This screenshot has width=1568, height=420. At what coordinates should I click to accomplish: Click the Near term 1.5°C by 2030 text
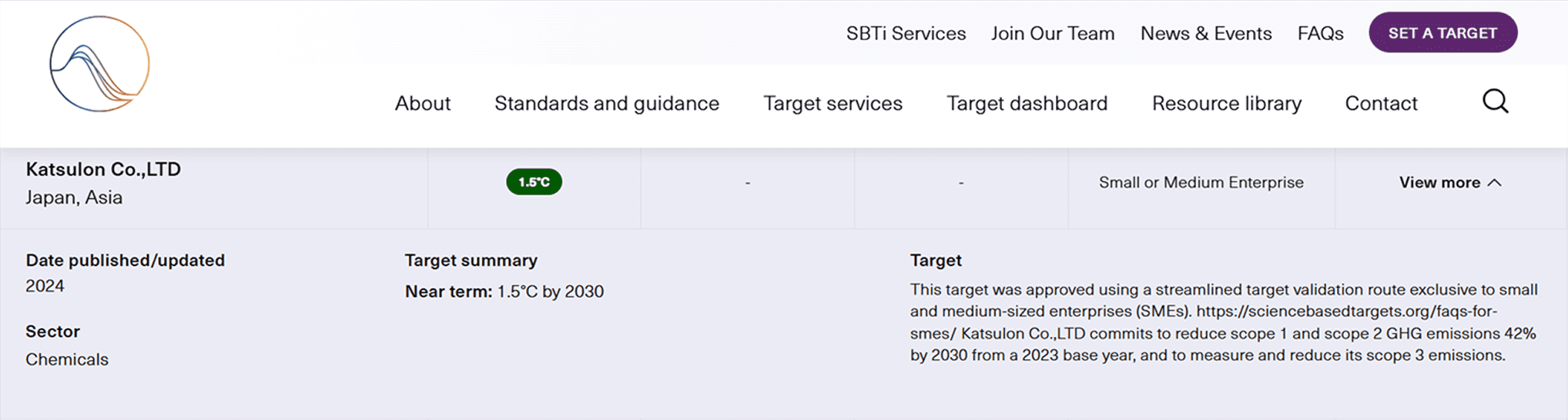tap(504, 292)
